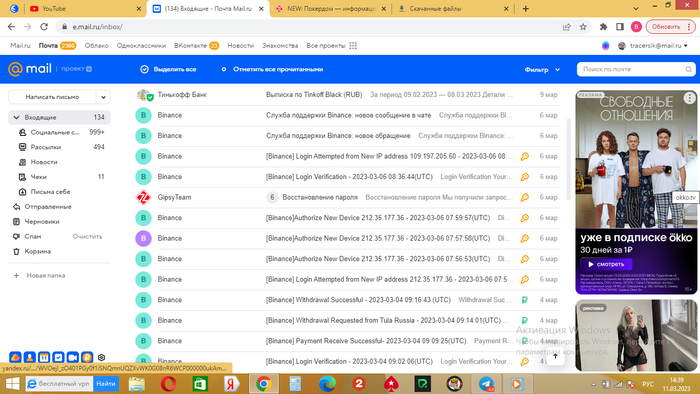This screenshot has height=394, width=700.
Task: Open 'Одноклассники' in the top menu
Action: (x=141, y=46)
